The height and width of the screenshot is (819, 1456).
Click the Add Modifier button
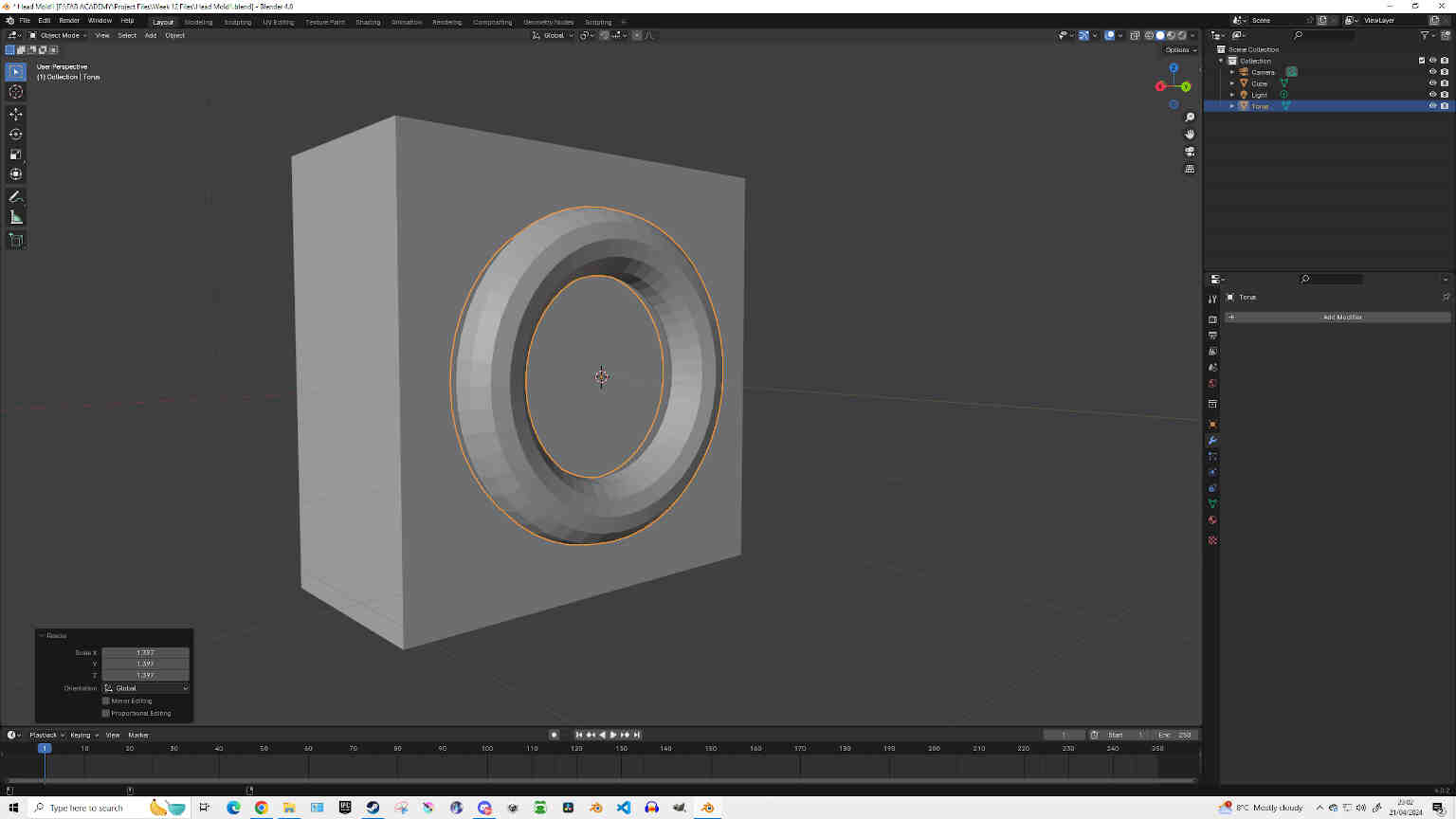tap(1338, 318)
